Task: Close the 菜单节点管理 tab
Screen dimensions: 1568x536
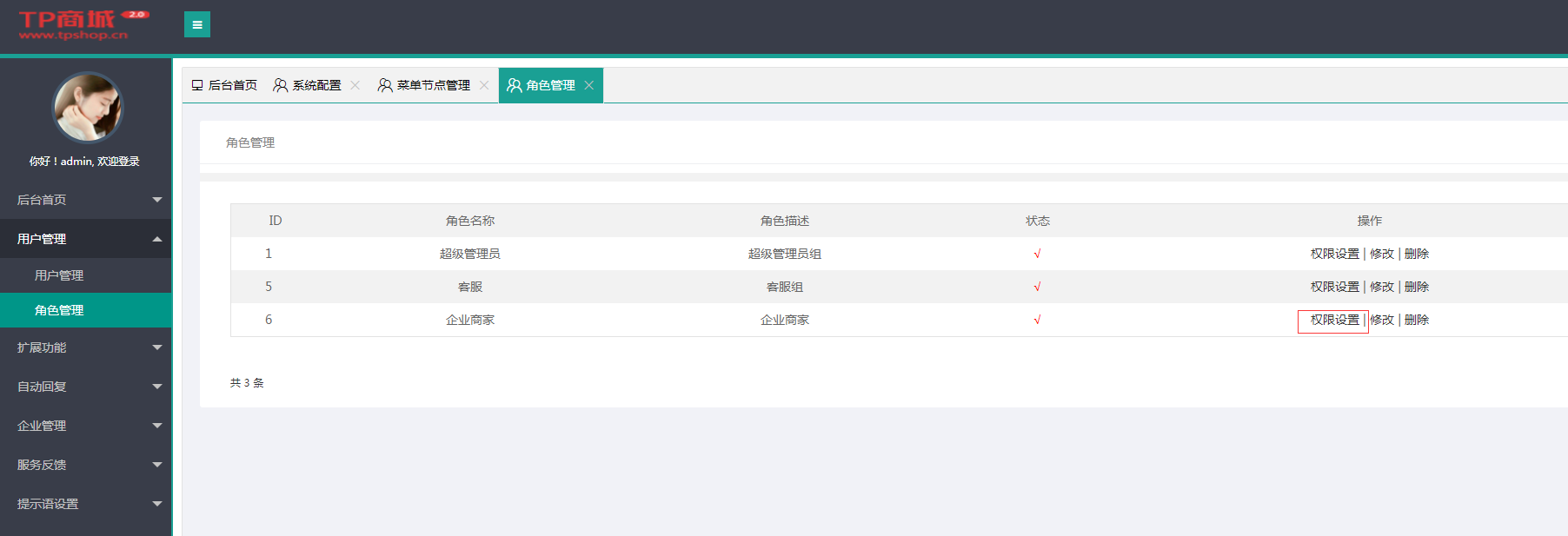Action: pyautogui.click(x=484, y=85)
